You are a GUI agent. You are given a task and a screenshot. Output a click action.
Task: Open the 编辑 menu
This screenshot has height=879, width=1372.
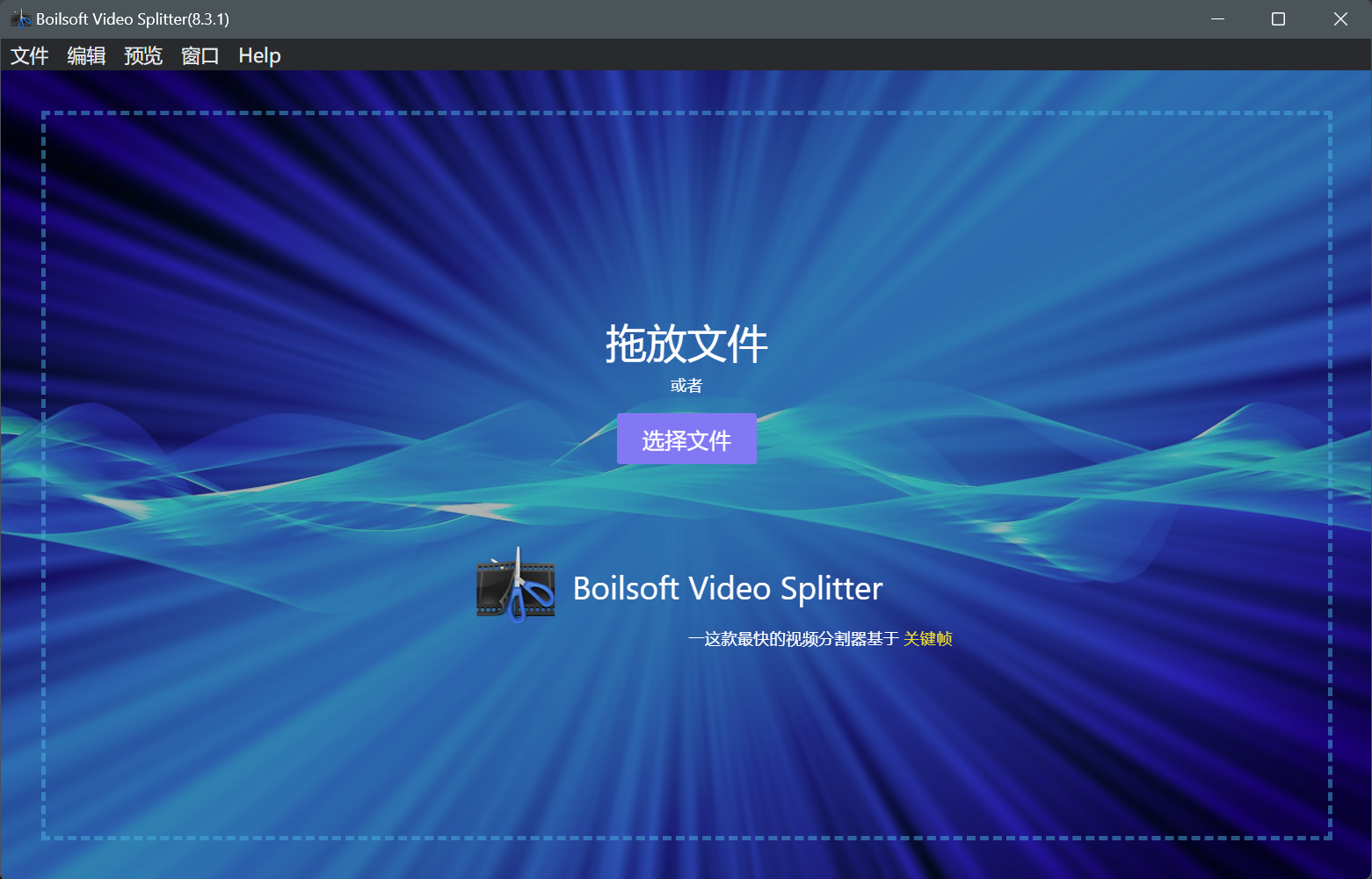[86, 55]
